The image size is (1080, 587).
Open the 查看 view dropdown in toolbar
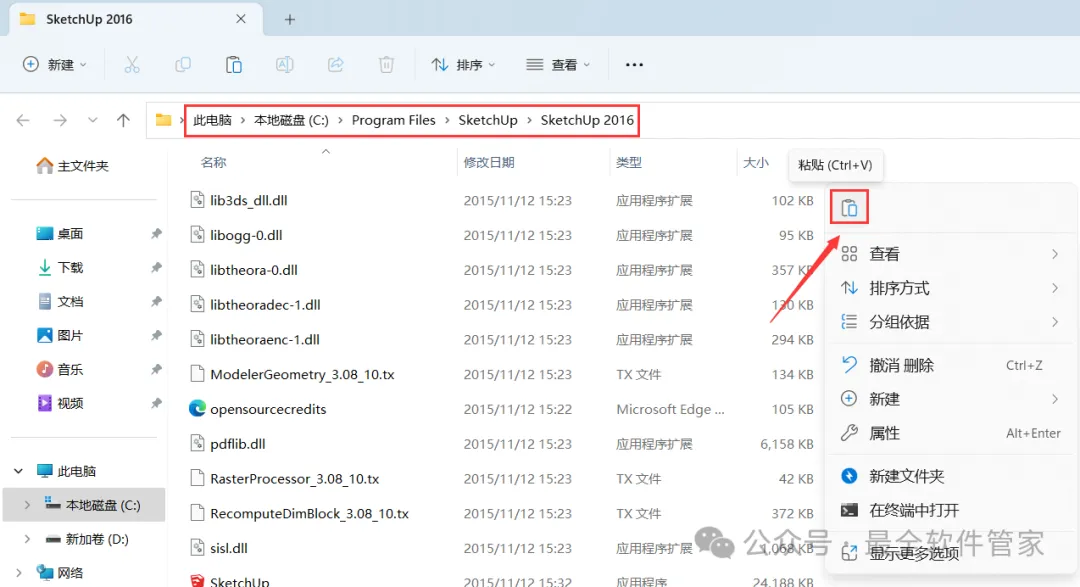(559, 65)
